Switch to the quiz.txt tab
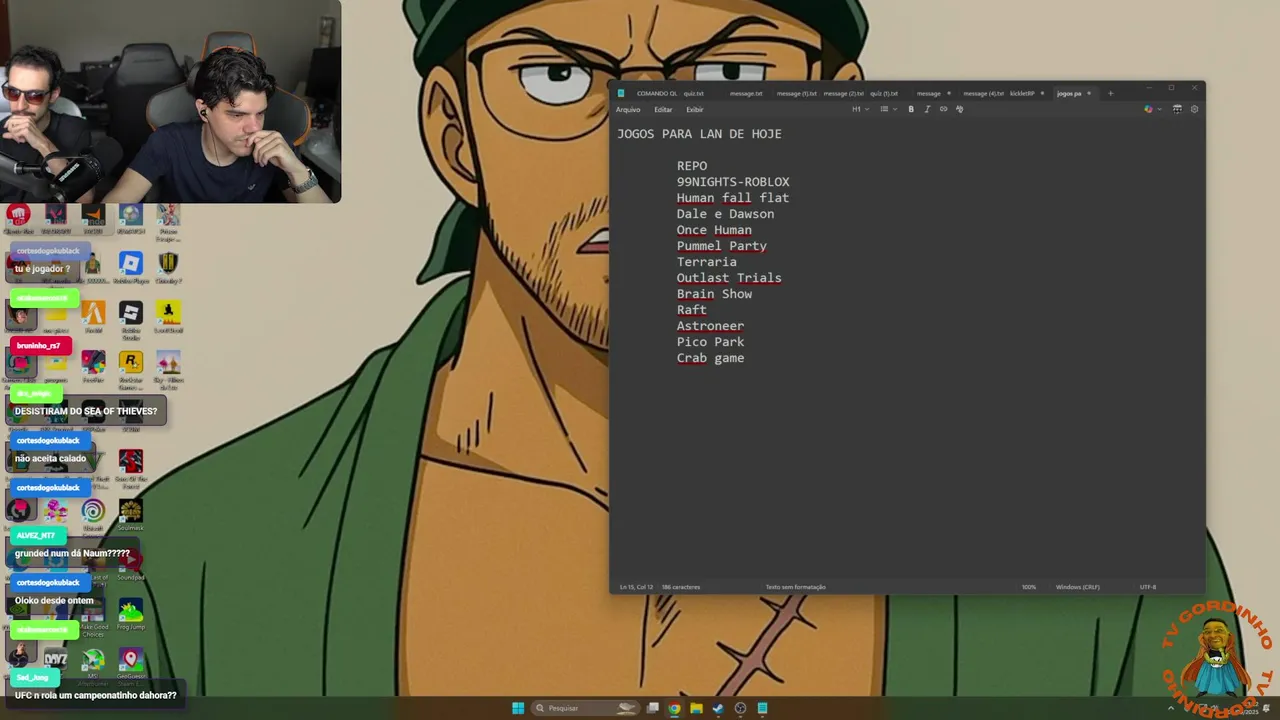1280x720 pixels. pyautogui.click(x=694, y=93)
